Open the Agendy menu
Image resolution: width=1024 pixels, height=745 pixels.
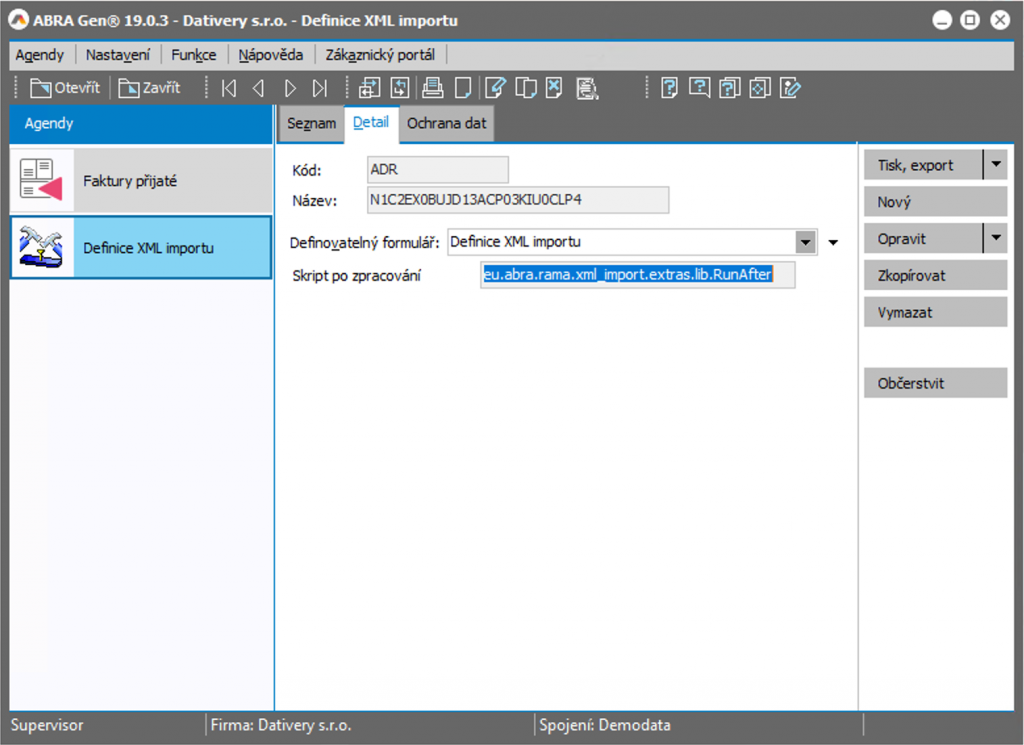40,55
